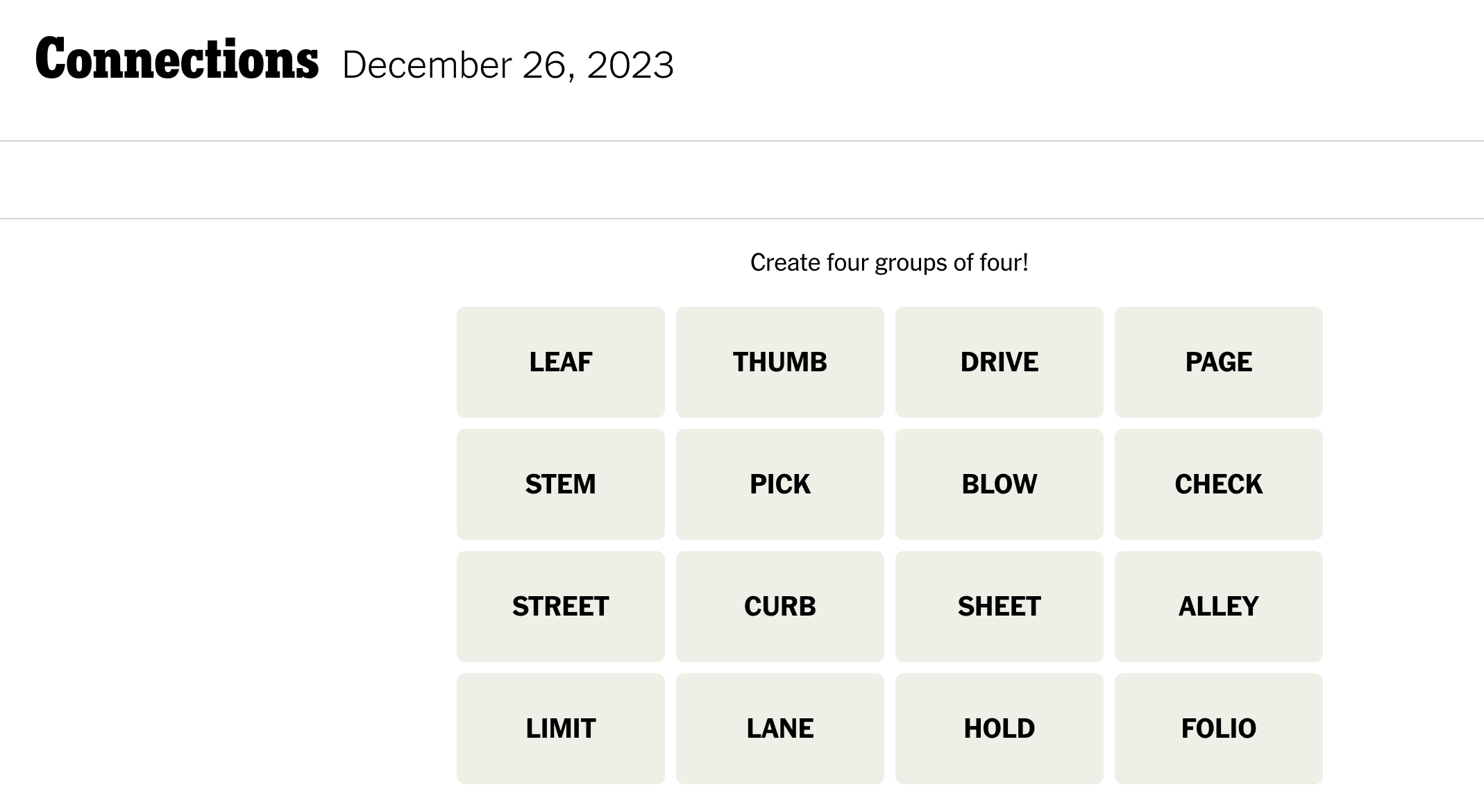Tap the STREET word tile
Viewport: 1484px width, 812px height.
point(560,607)
